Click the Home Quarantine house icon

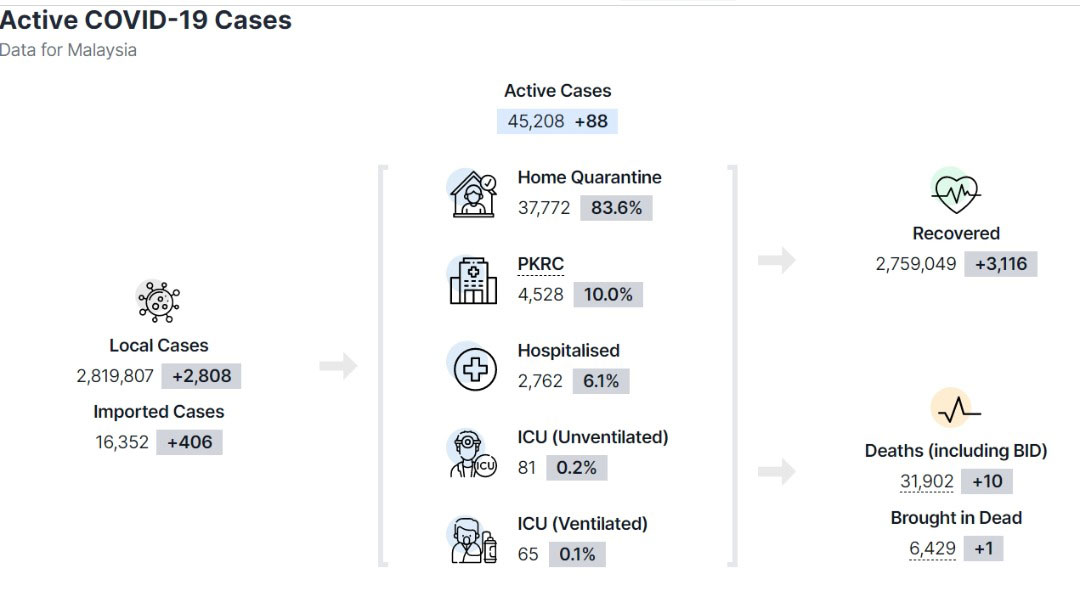click(x=473, y=194)
